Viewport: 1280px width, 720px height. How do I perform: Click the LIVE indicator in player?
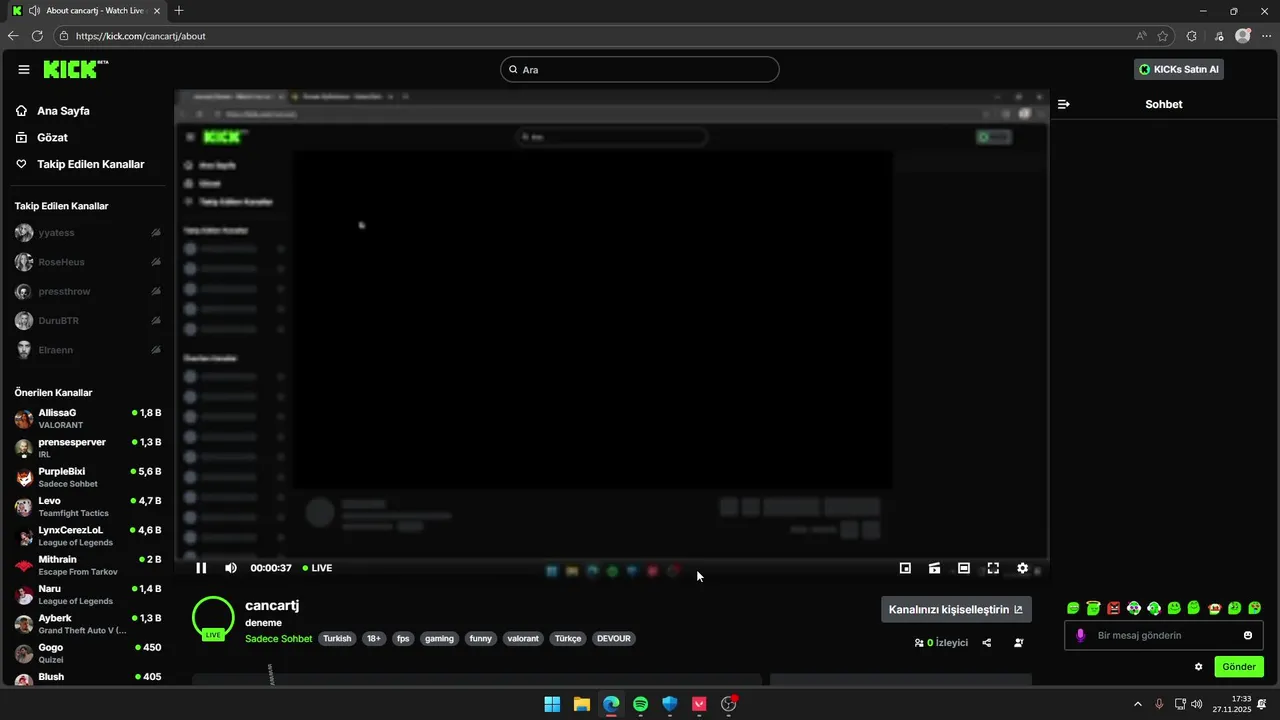317,568
